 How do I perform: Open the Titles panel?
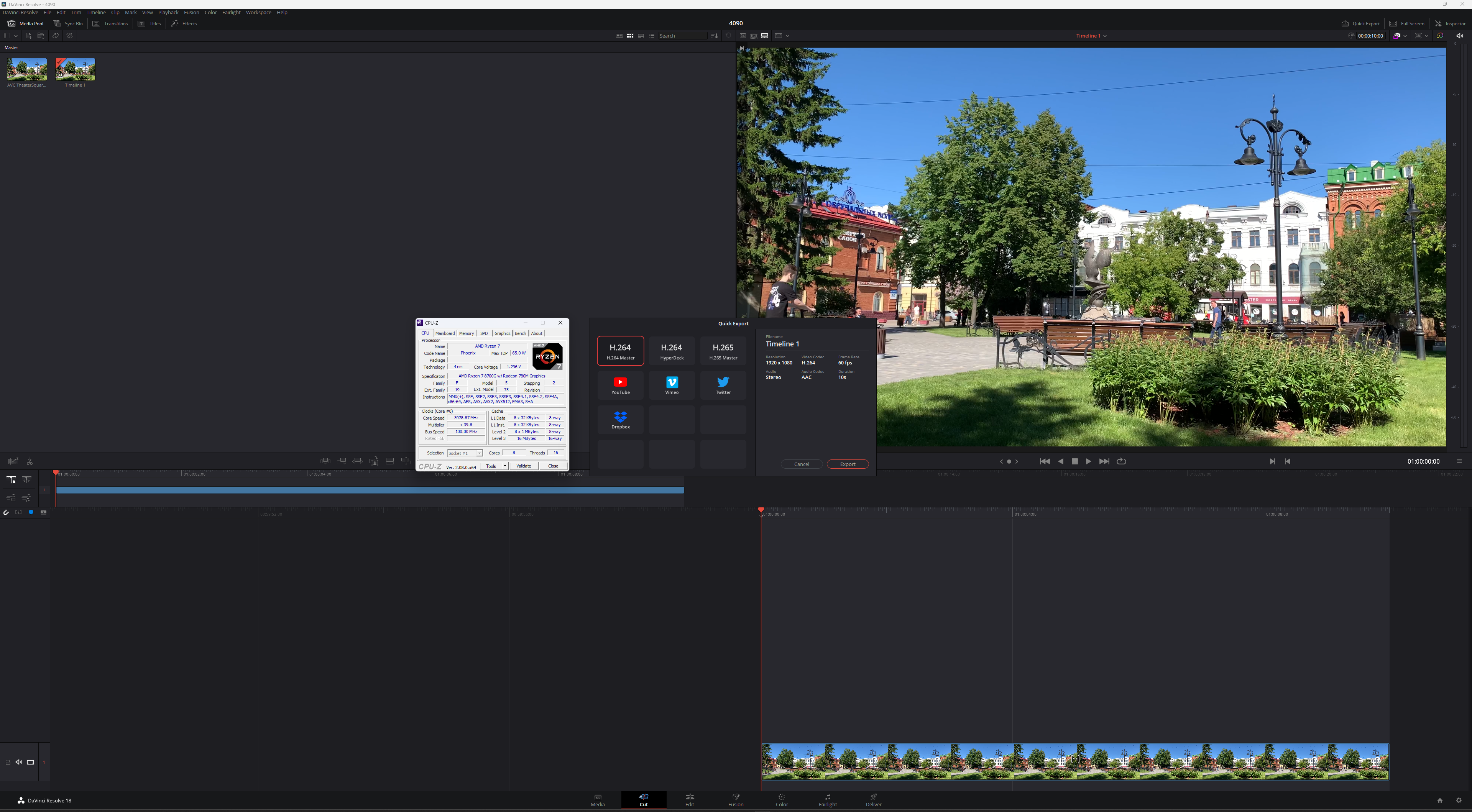coord(150,23)
